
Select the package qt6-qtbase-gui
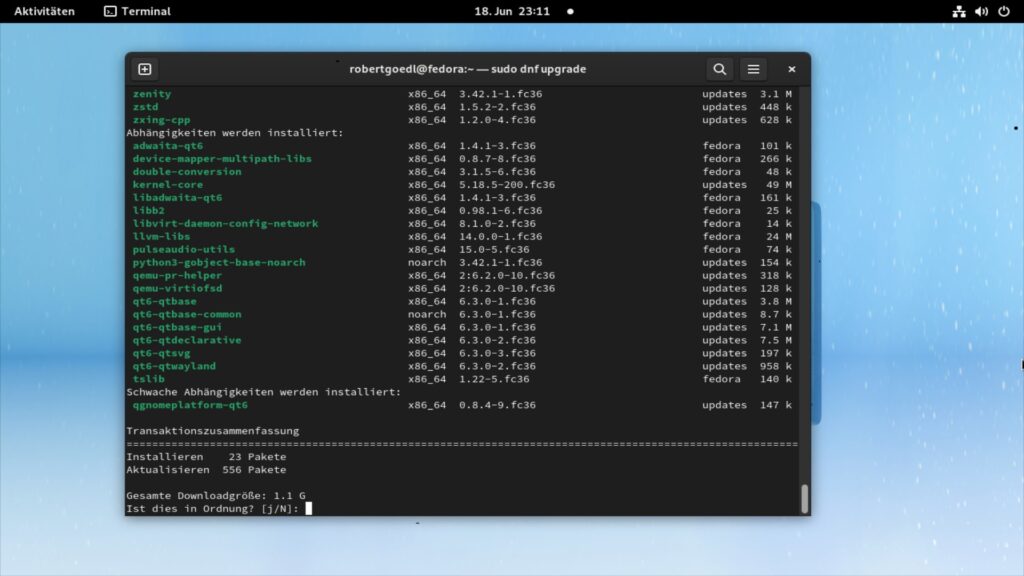tap(177, 327)
